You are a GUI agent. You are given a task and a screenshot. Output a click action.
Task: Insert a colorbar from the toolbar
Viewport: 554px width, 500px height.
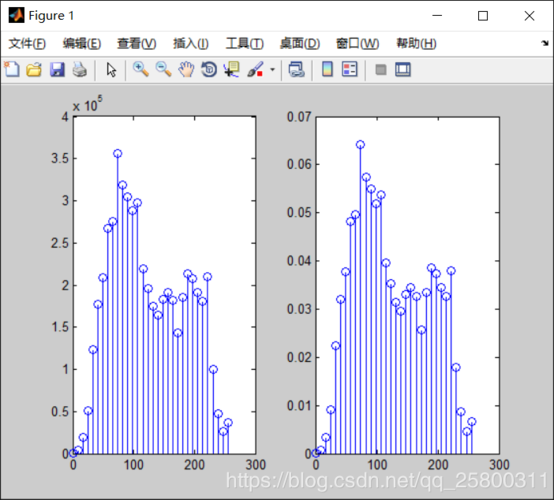(x=328, y=69)
